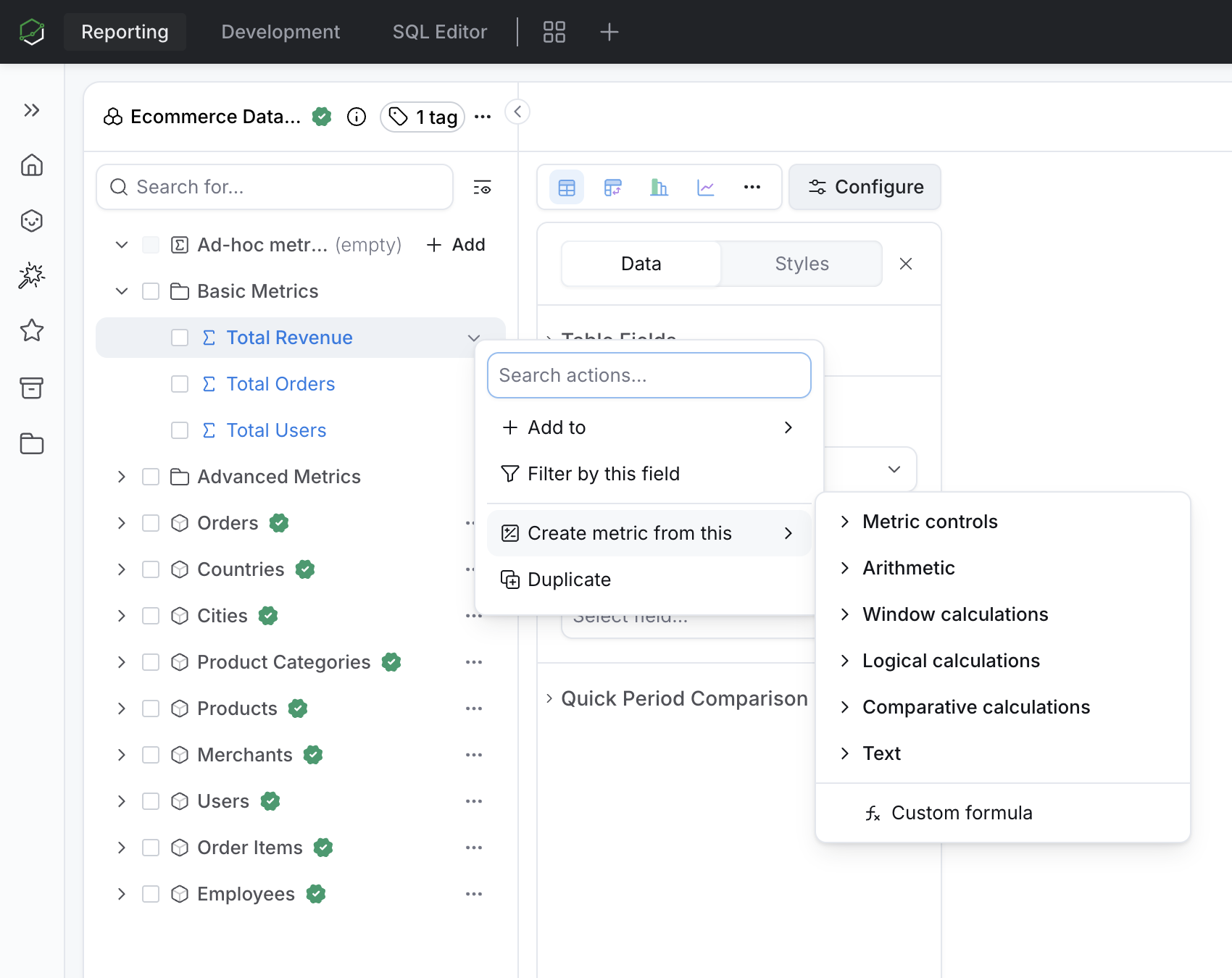Screen dimensions: 1232x978
Task: Focus the Search actions input
Action: pos(649,375)
